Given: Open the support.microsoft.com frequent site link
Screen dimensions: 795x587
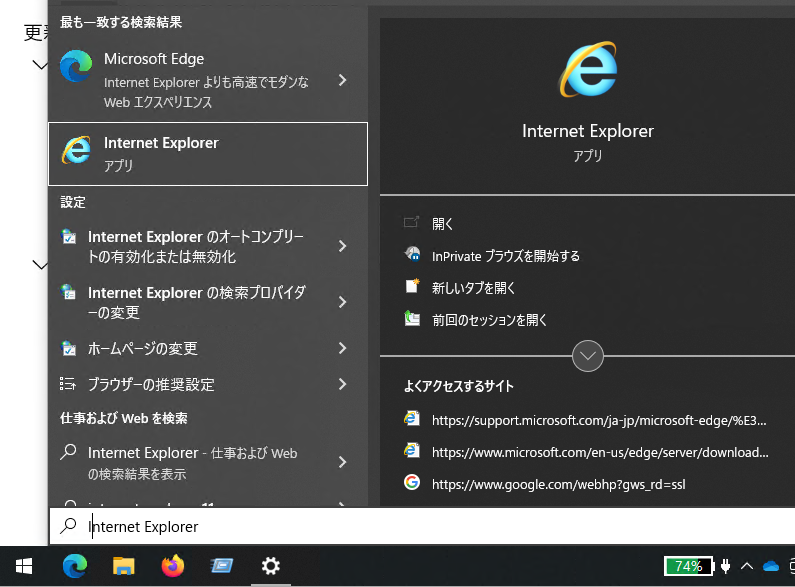Looking at the screenshot, I should pos(599,420).
